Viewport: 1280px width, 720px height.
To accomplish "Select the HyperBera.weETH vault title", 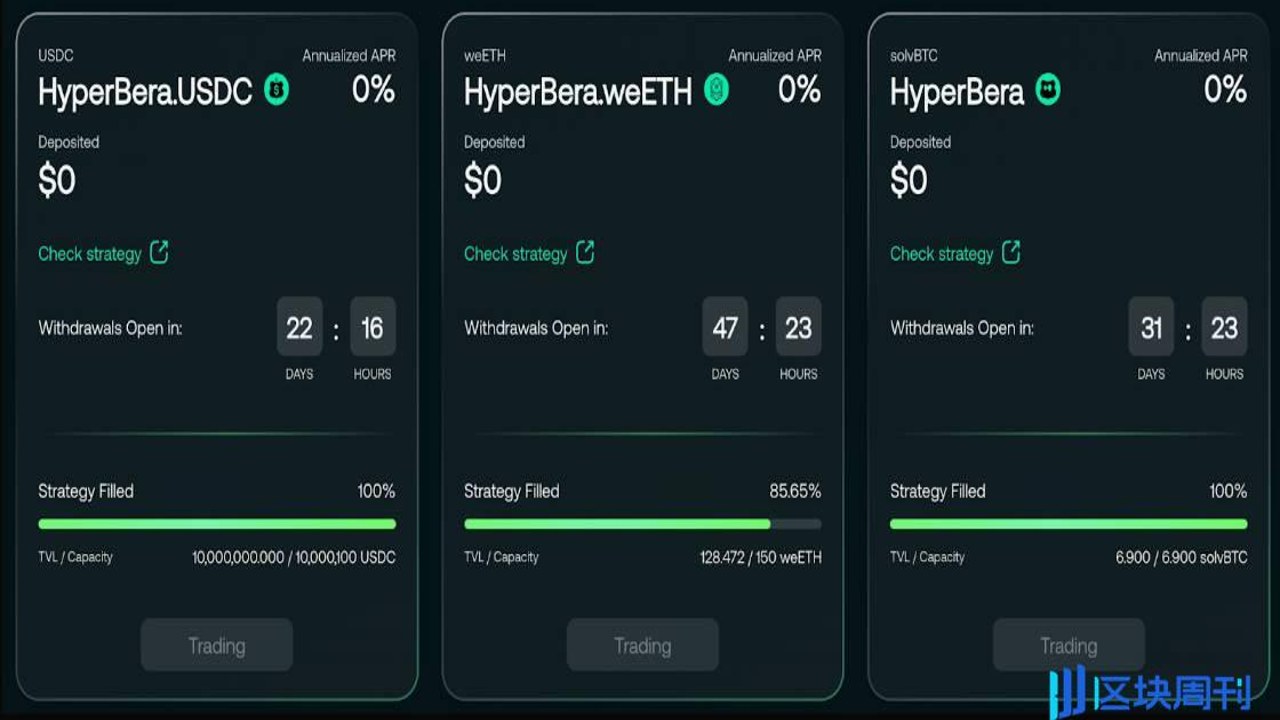I will pos(578,92).
